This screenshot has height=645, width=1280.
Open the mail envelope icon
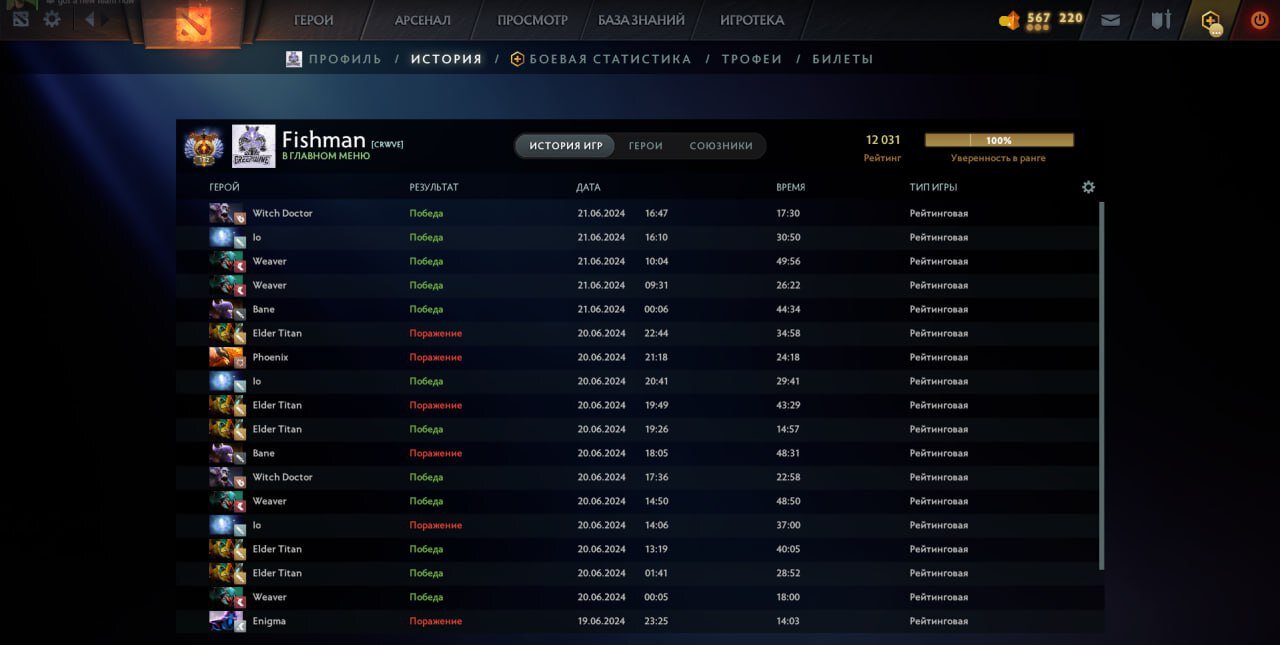1110,20
